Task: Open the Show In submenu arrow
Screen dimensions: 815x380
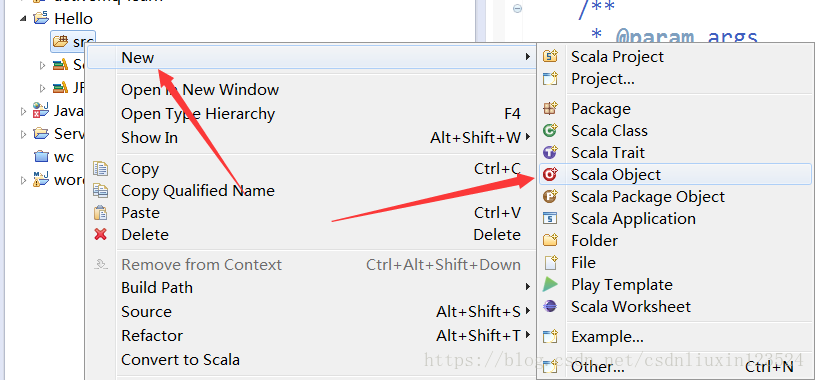Action: point(528,137)
